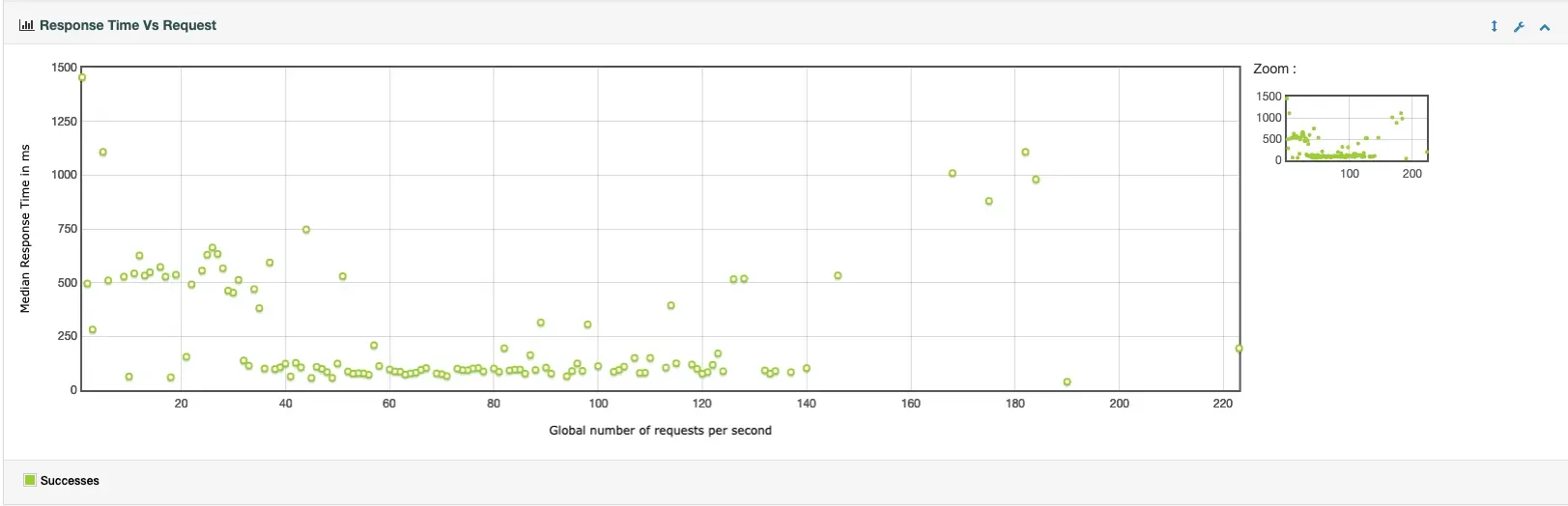Open the wrench settings icon
The image size is (1568, 506).
click(x=1519, y=27)
